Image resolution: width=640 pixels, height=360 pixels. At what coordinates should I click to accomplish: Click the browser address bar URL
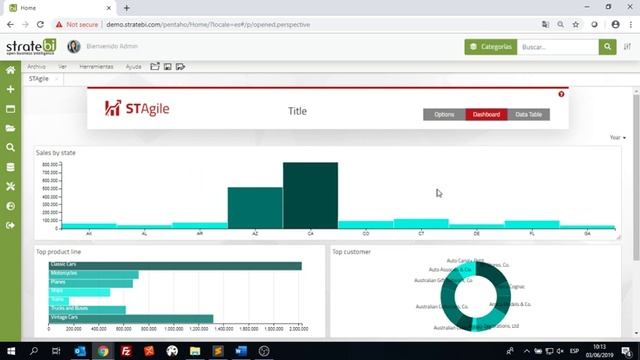(208, 24)
